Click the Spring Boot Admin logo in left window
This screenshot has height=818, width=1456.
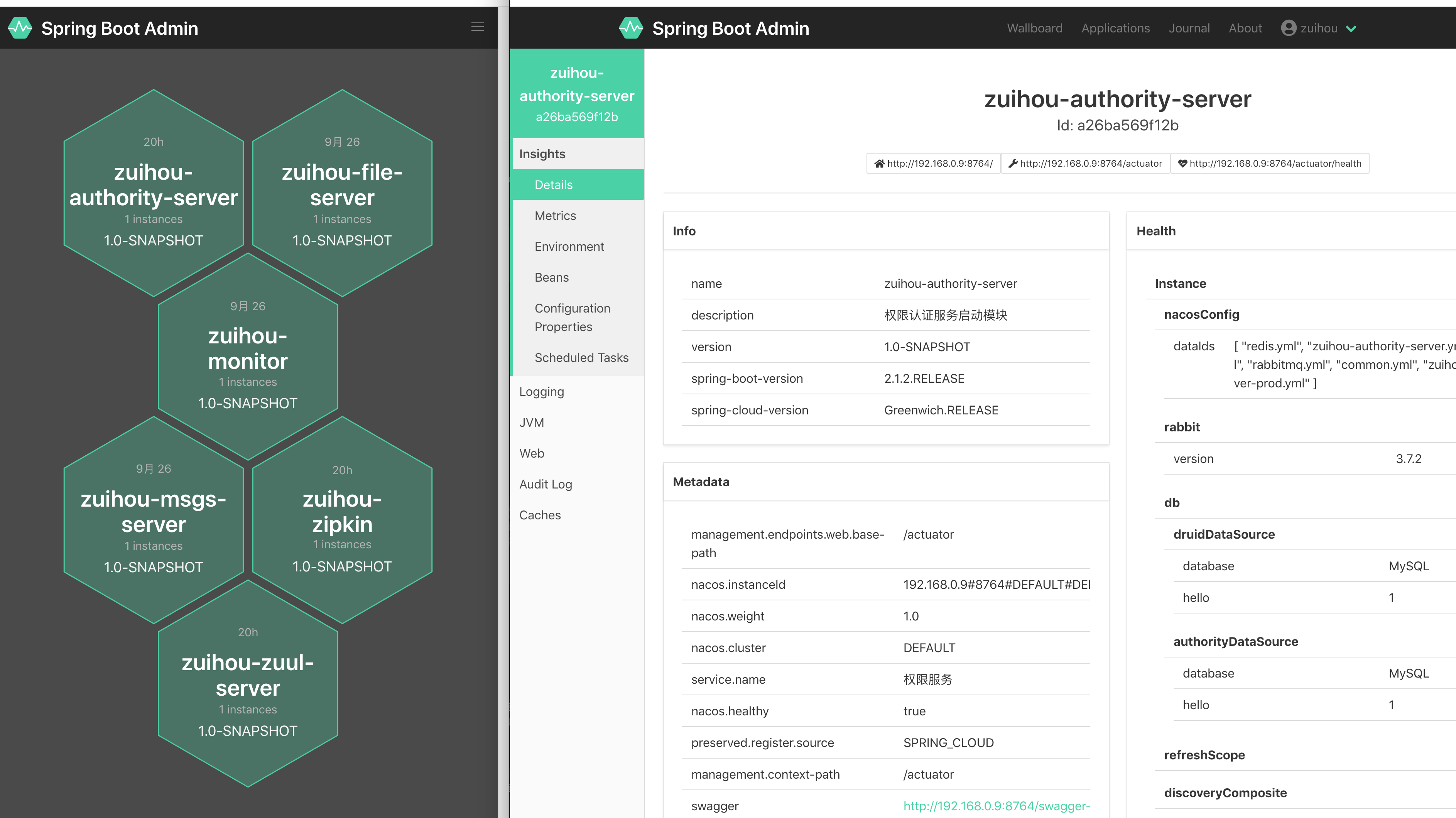(x=20, y=28)
